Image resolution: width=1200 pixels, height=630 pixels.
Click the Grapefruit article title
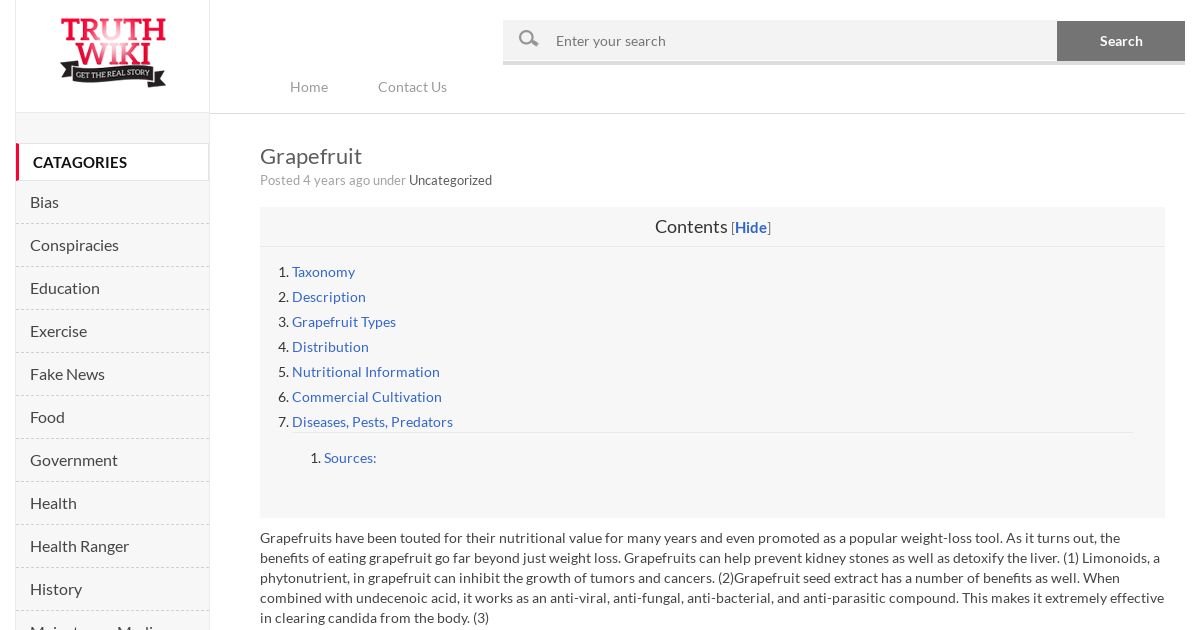click(x=311, y=156)
